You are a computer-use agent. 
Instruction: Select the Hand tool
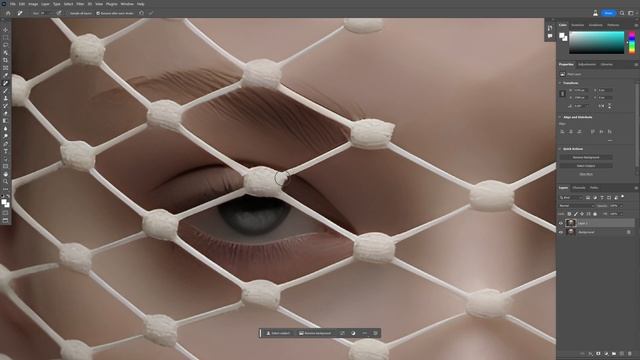tap(5, 174)
